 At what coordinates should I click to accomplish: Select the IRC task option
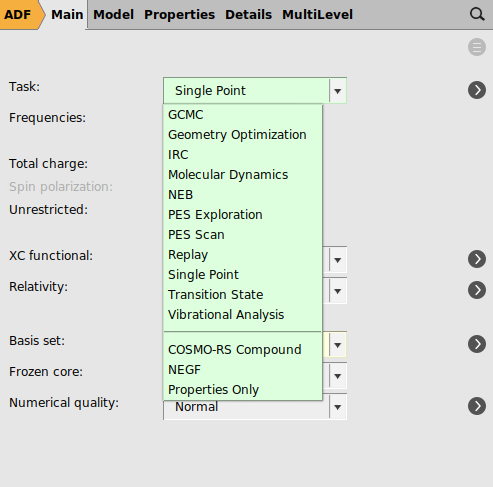click(243, 155)
